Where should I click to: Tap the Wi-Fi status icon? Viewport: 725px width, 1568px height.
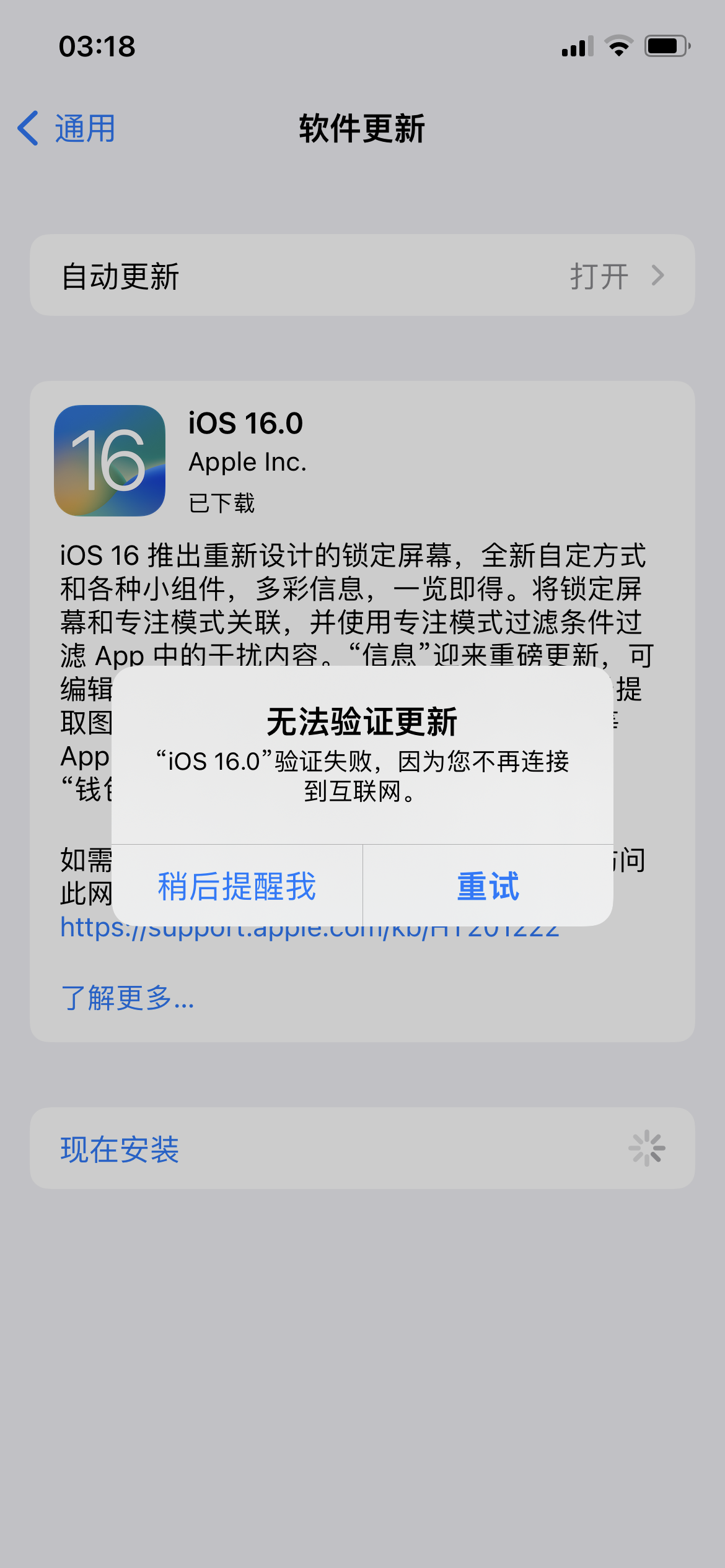(x=618, y=46)
